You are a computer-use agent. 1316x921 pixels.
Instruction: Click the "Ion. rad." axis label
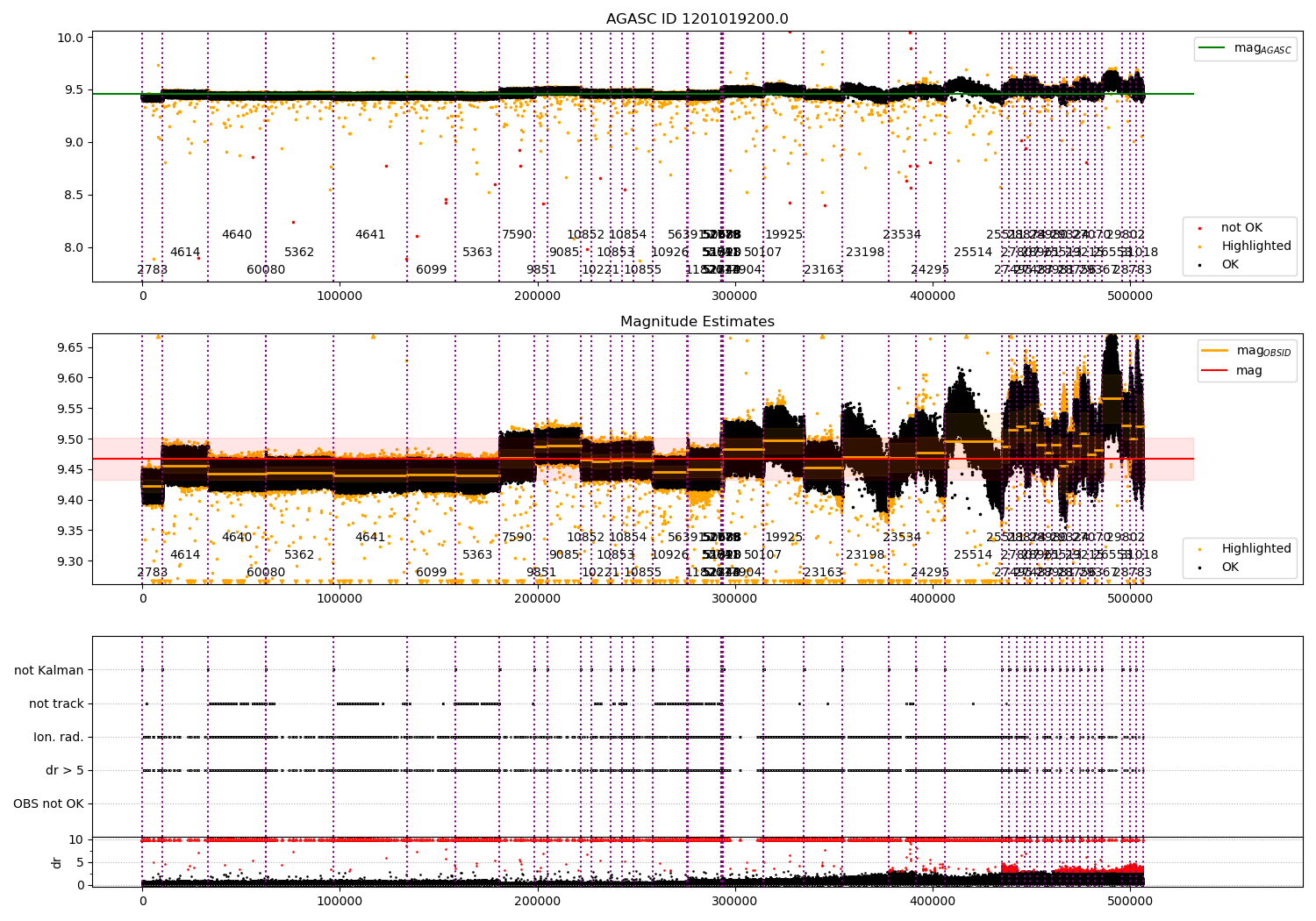59,737
